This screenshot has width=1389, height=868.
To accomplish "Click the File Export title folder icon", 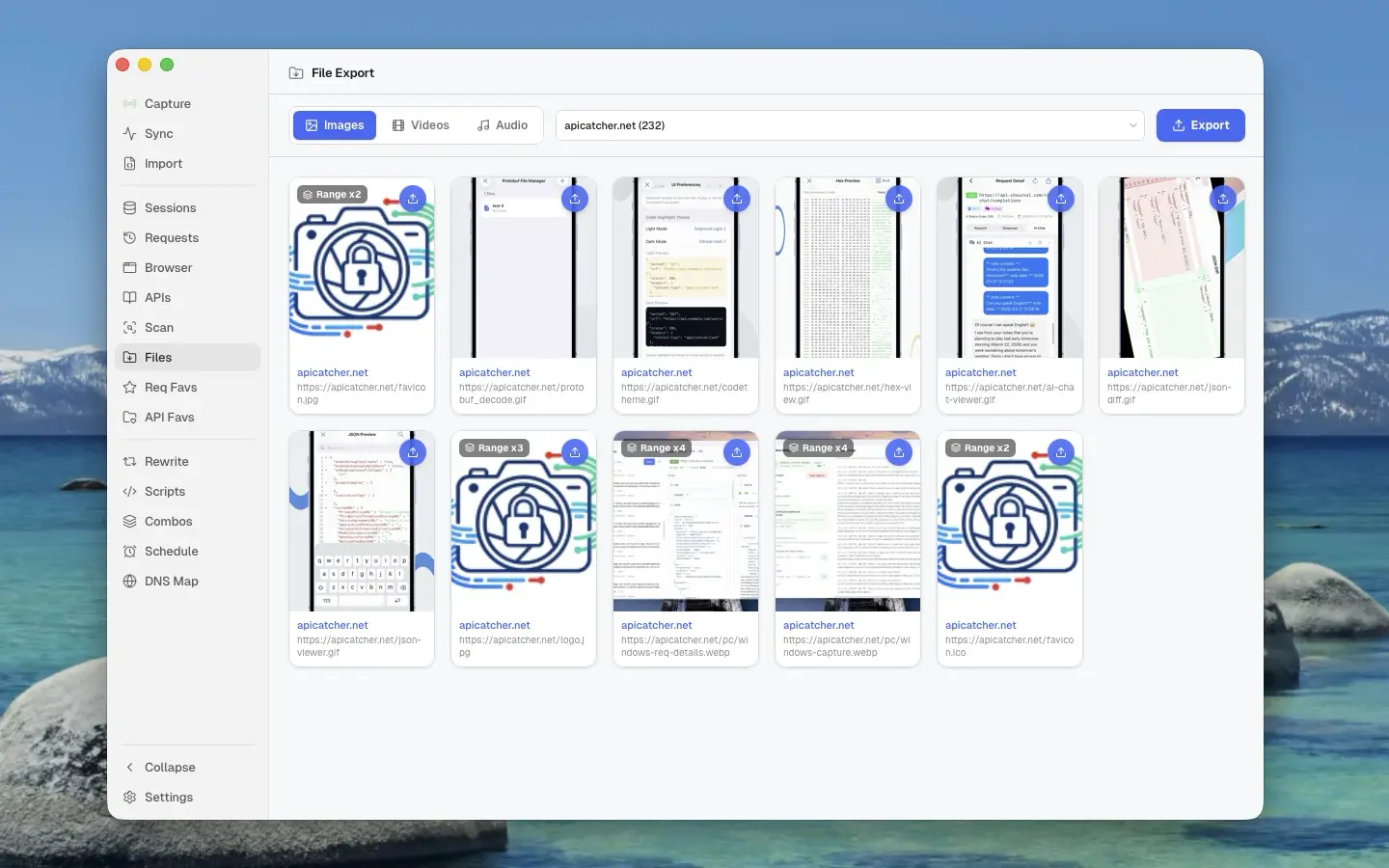I will 296,73.
